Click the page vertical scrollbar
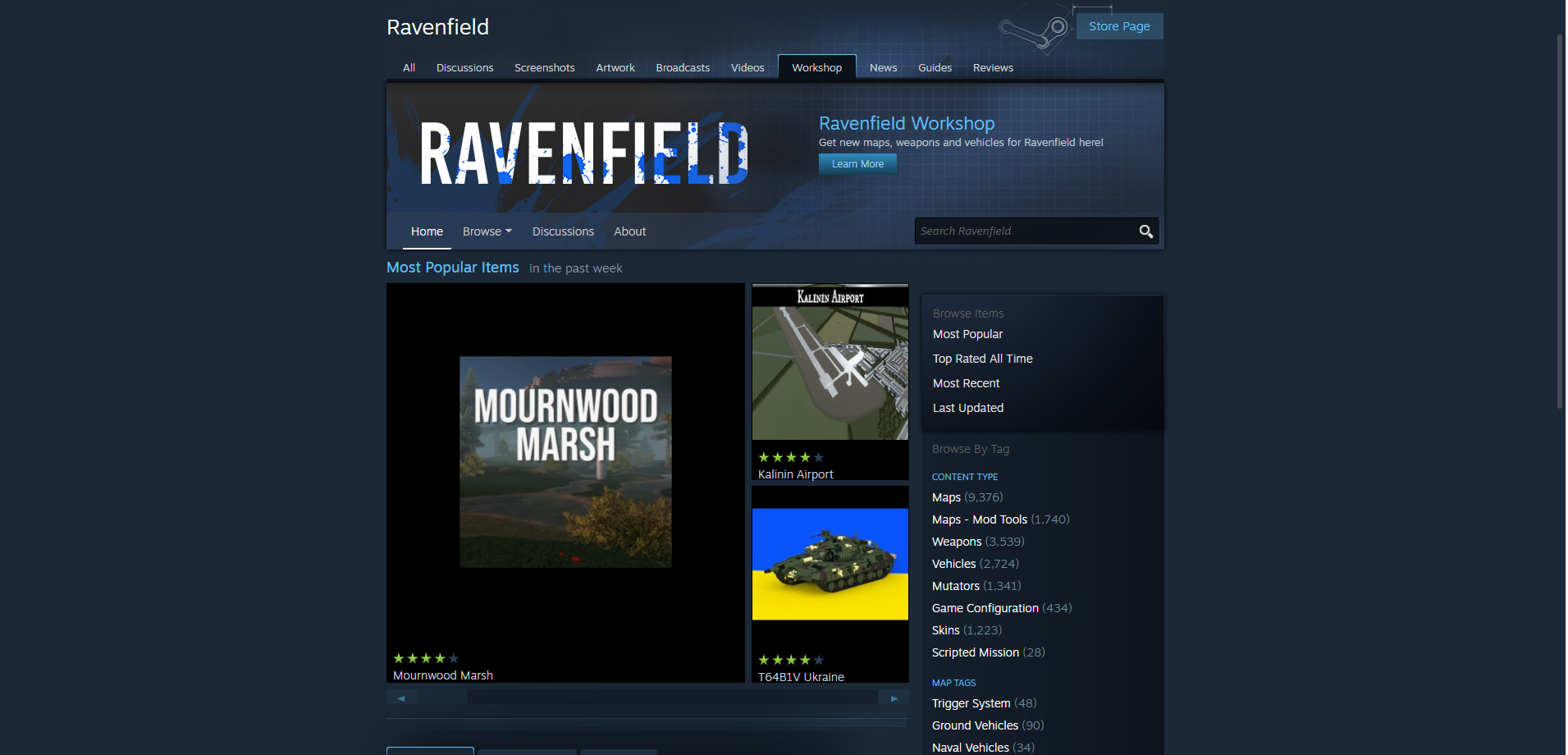1568x755 pixels. click(1560, 222)
